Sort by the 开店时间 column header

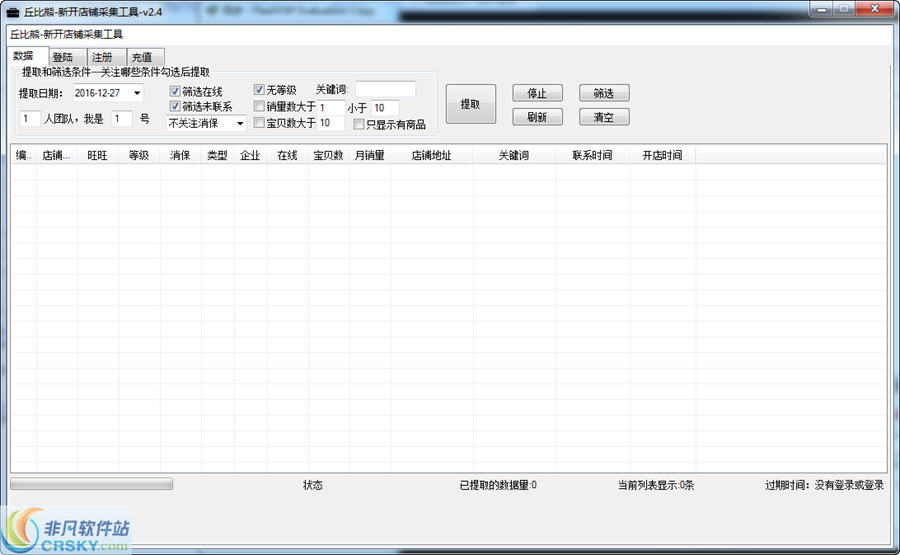[x=662, y=155]
